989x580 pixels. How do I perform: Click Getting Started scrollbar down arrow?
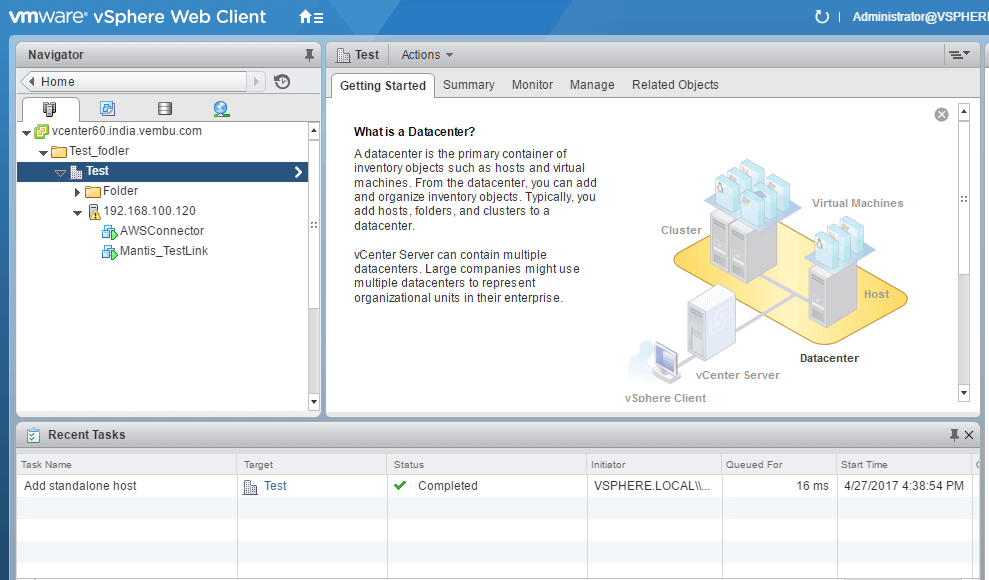[x=963, y=393]
